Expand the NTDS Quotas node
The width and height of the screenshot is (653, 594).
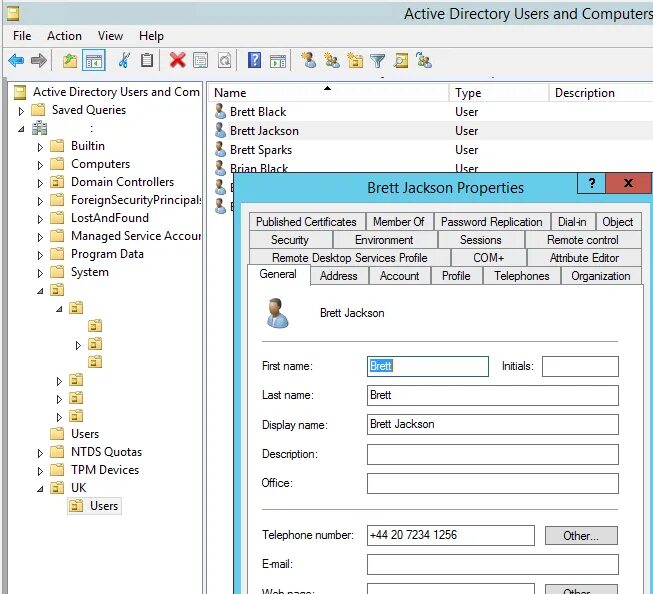pyautogui.click(x=40, y=453)
